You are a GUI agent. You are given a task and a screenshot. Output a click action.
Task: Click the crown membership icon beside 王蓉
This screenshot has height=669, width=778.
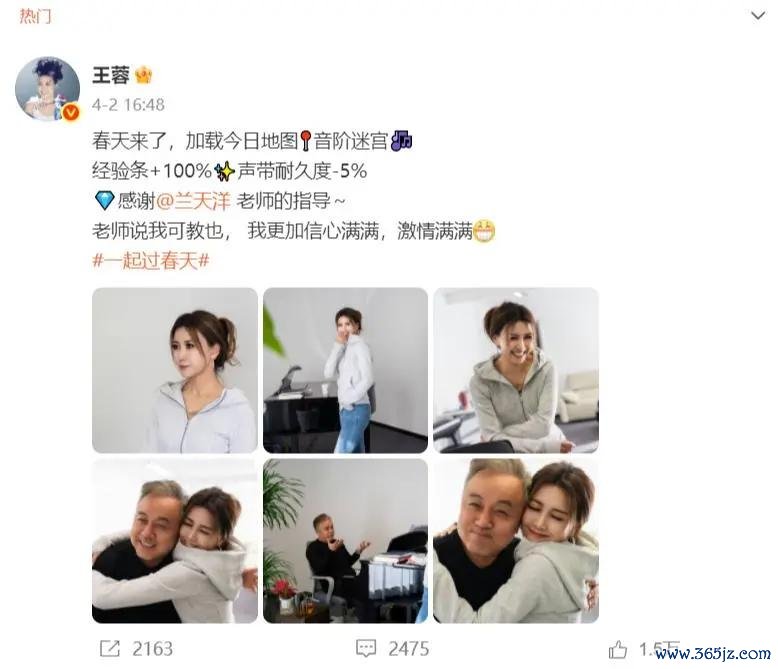(x=143, y=75)
